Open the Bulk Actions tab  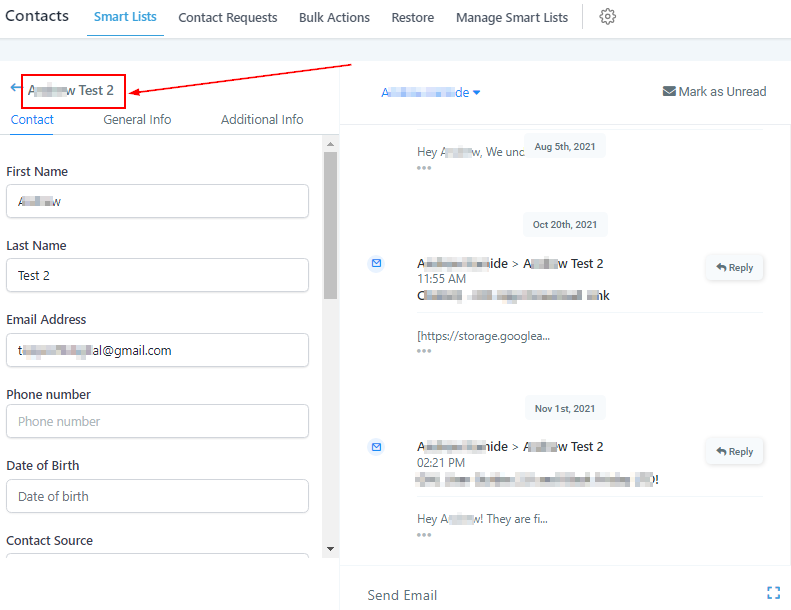pos(334,17)
